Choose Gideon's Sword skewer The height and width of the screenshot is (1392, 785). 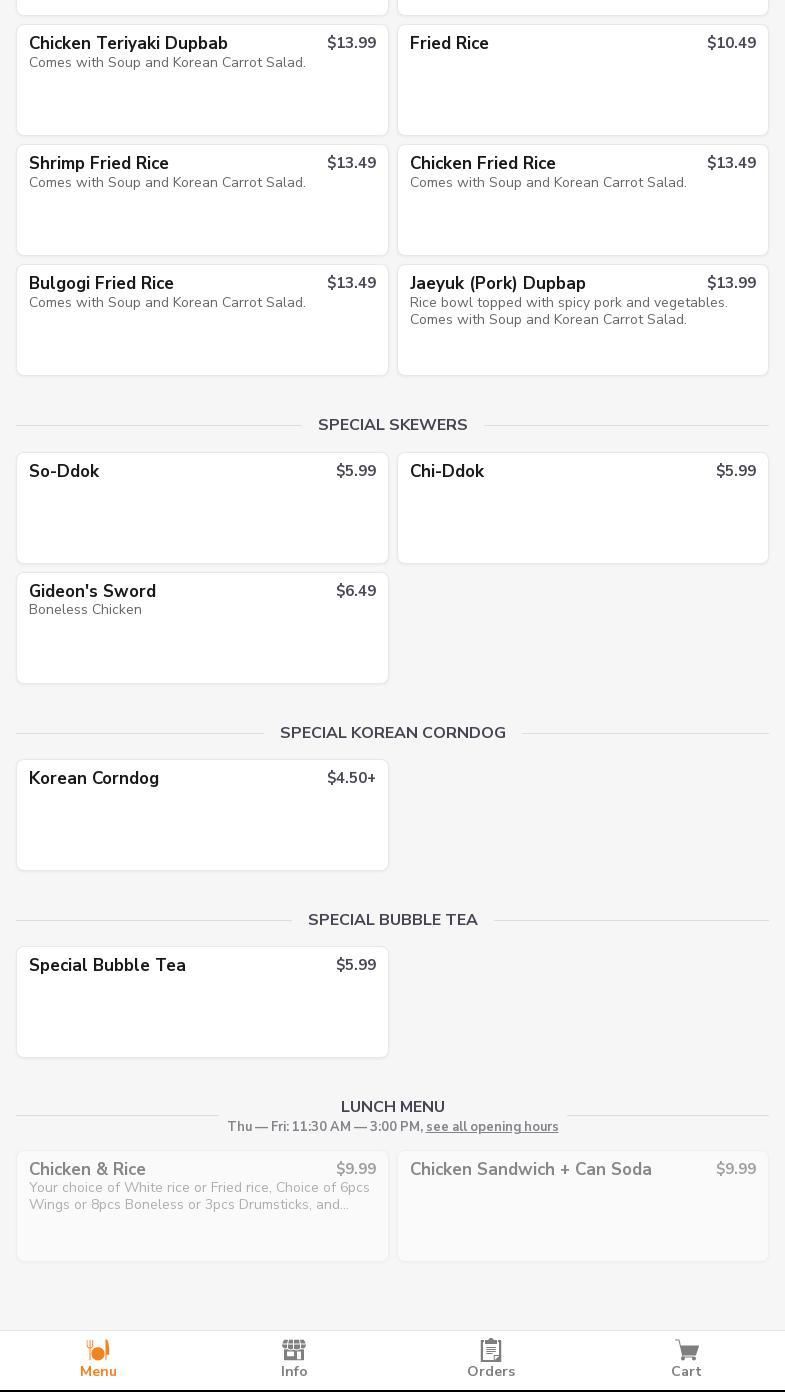coord(202,628)
